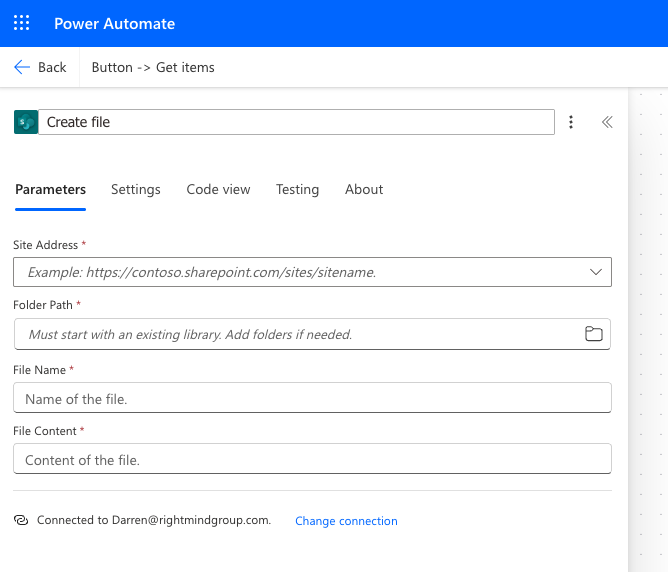The image size is (668, 572).
Task: Click the SharePoint Create file action icon
Action: pyautogui.click(x=26, y=122)
